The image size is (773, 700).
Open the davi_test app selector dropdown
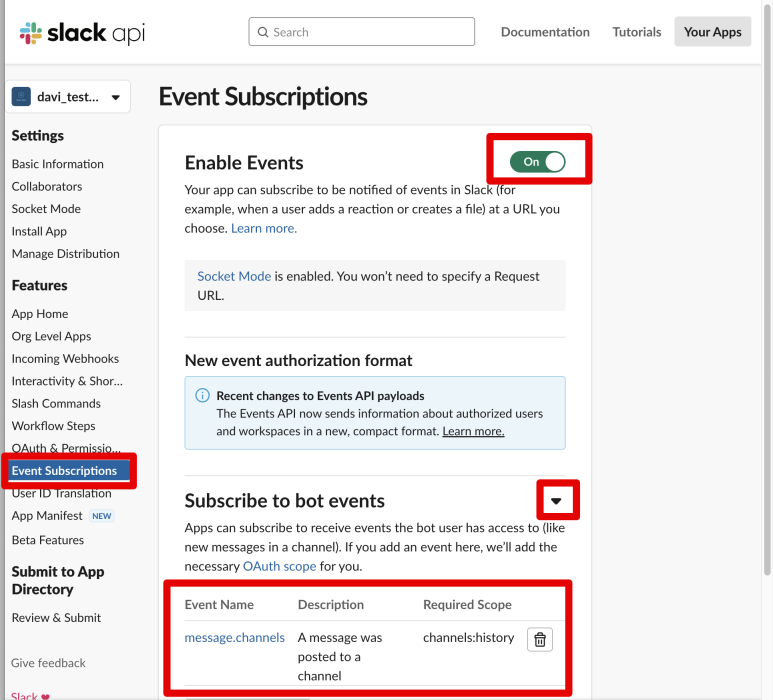click(69, 97)
